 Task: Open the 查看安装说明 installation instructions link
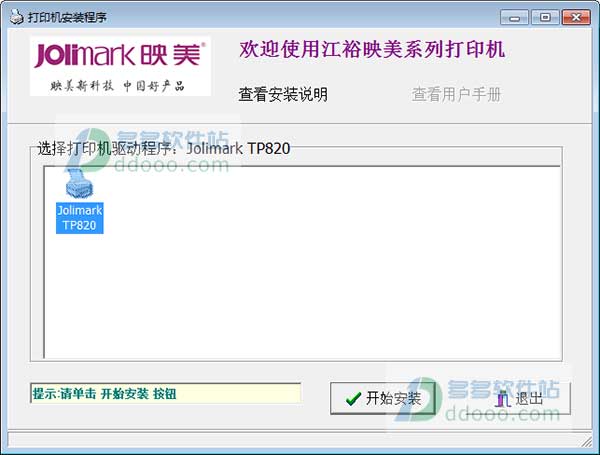pos(283,94)
